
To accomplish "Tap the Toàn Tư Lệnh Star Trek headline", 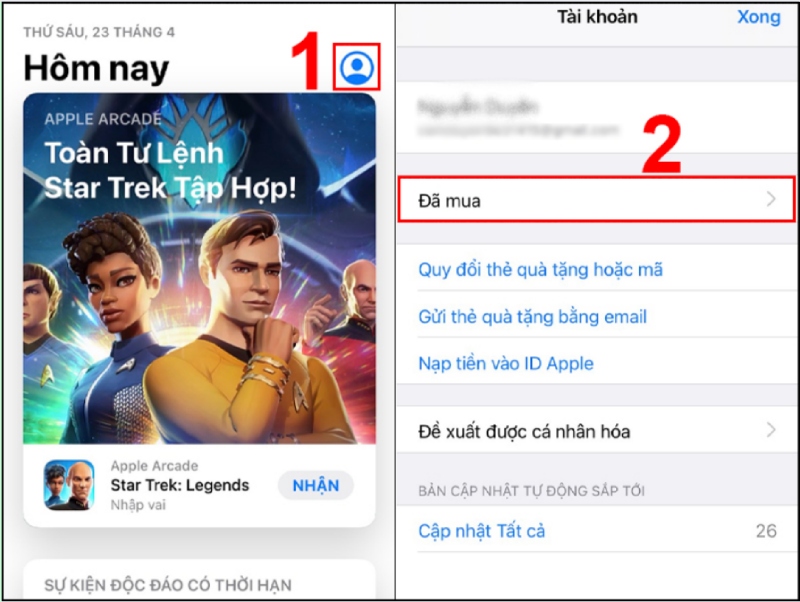I will coord(170,170).
